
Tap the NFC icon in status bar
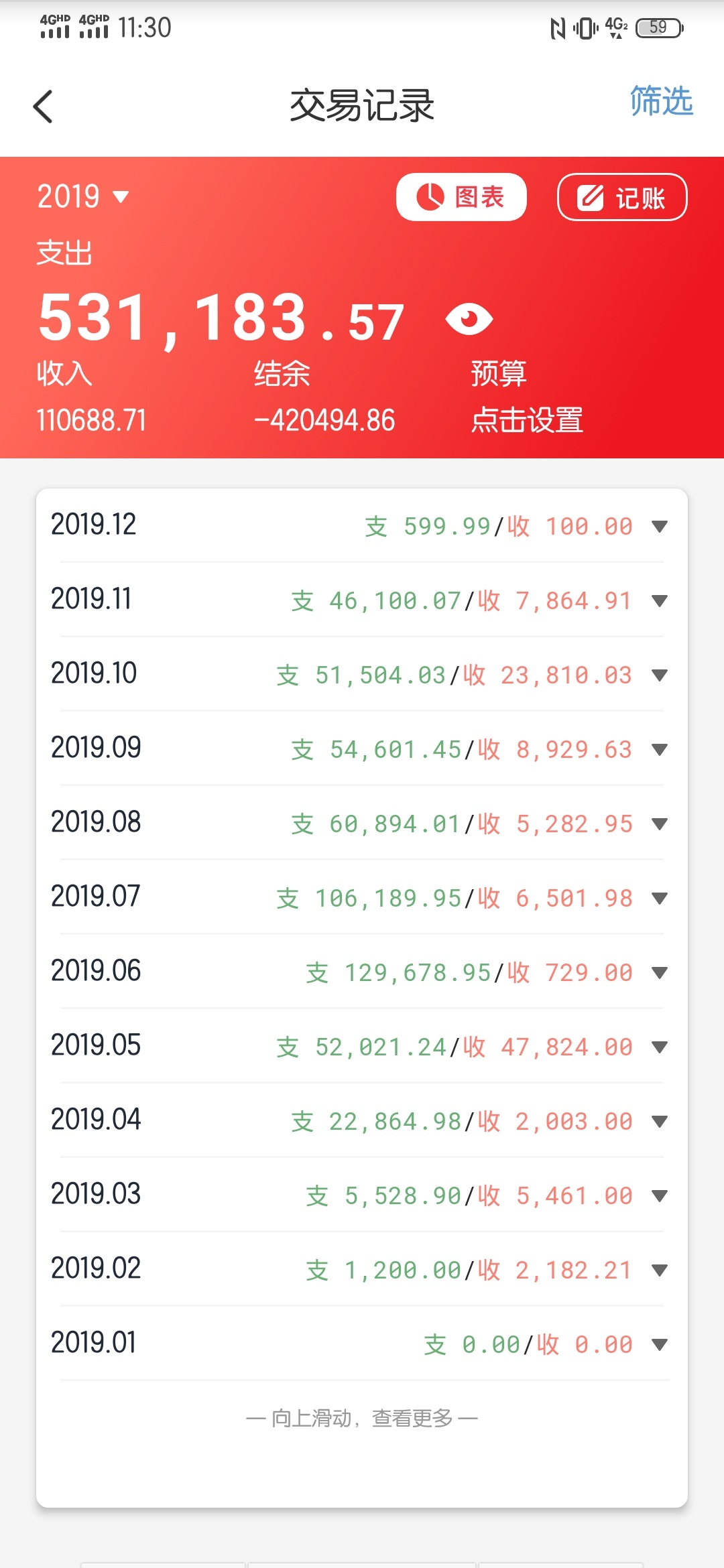point(558,28)
